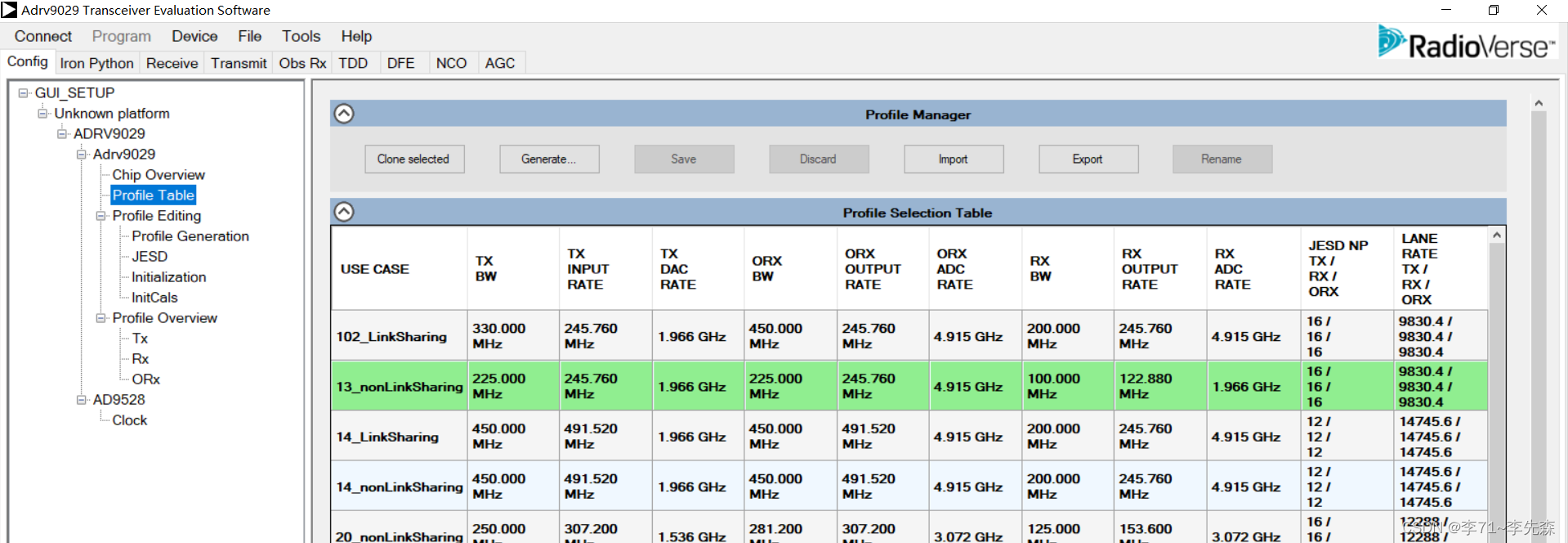Collapse the Unknown platform tree node
The height and width of the screenshot is (543, 1568).
tap(42, 114)
